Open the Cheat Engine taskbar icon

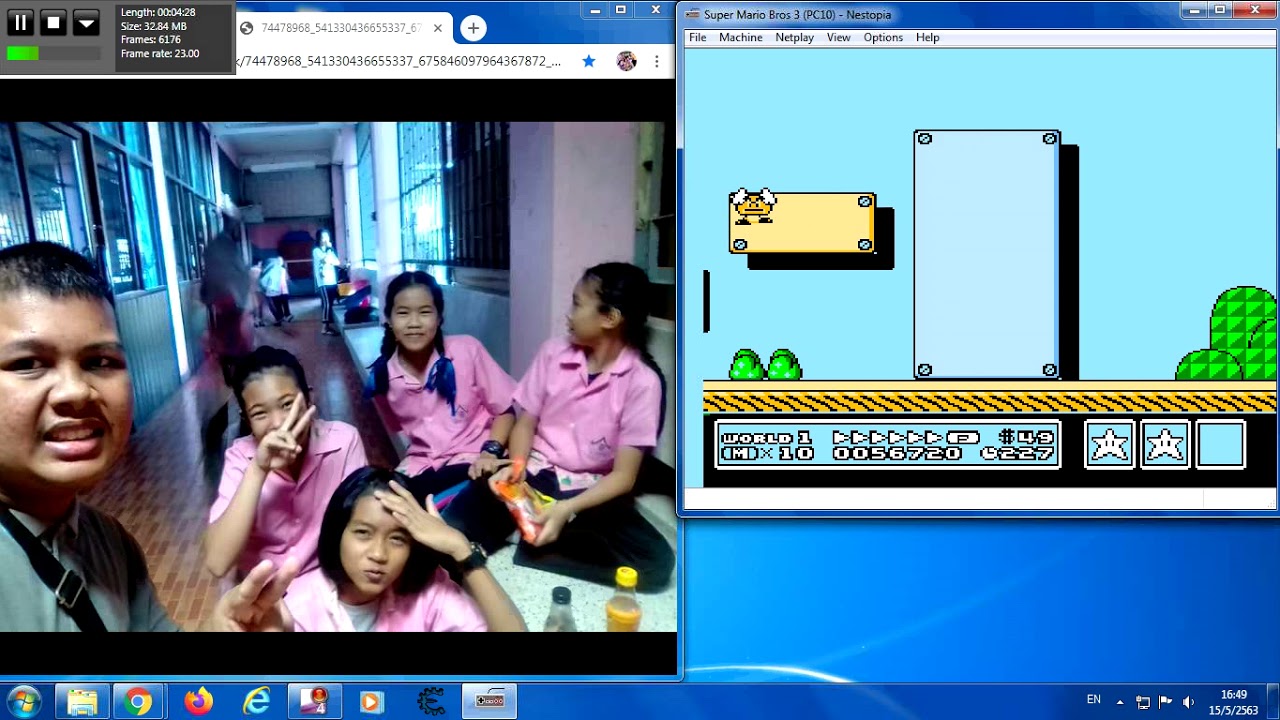pos(430,702)
